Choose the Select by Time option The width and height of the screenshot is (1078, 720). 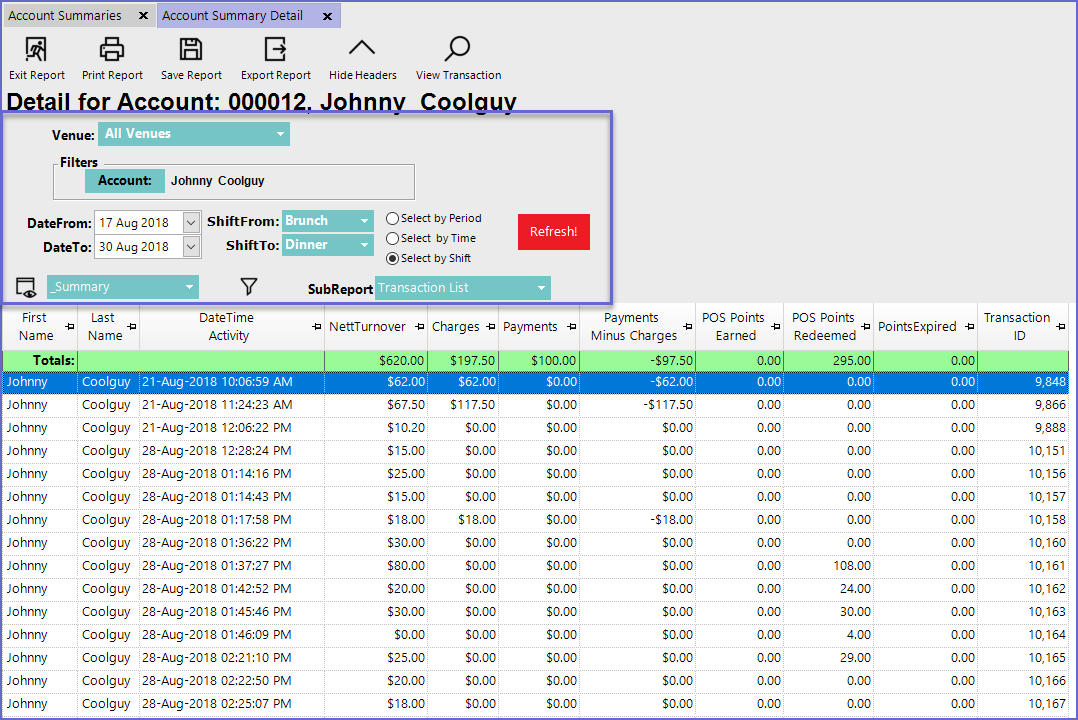(393, 238)
